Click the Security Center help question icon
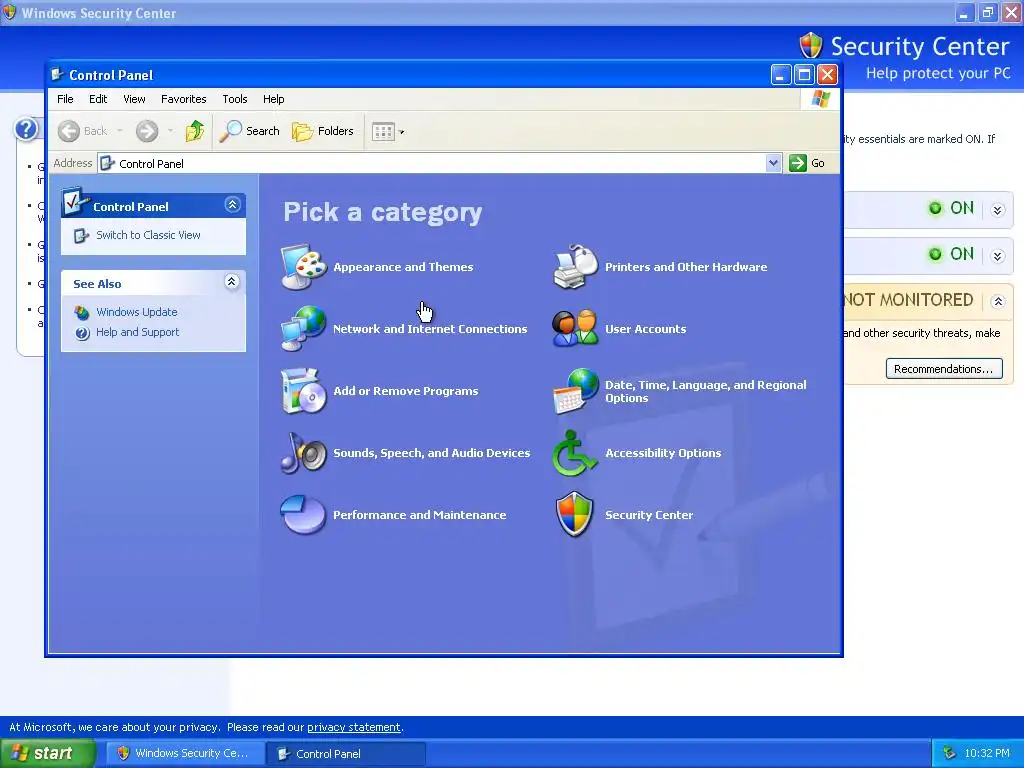The image size is (1024, 768). [26, 129]
